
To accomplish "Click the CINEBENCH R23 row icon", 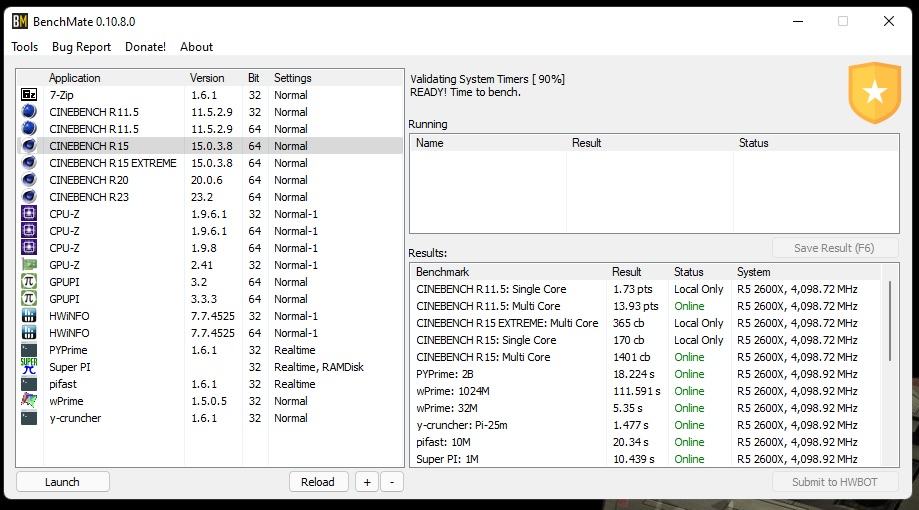I will tap(29, 196).
